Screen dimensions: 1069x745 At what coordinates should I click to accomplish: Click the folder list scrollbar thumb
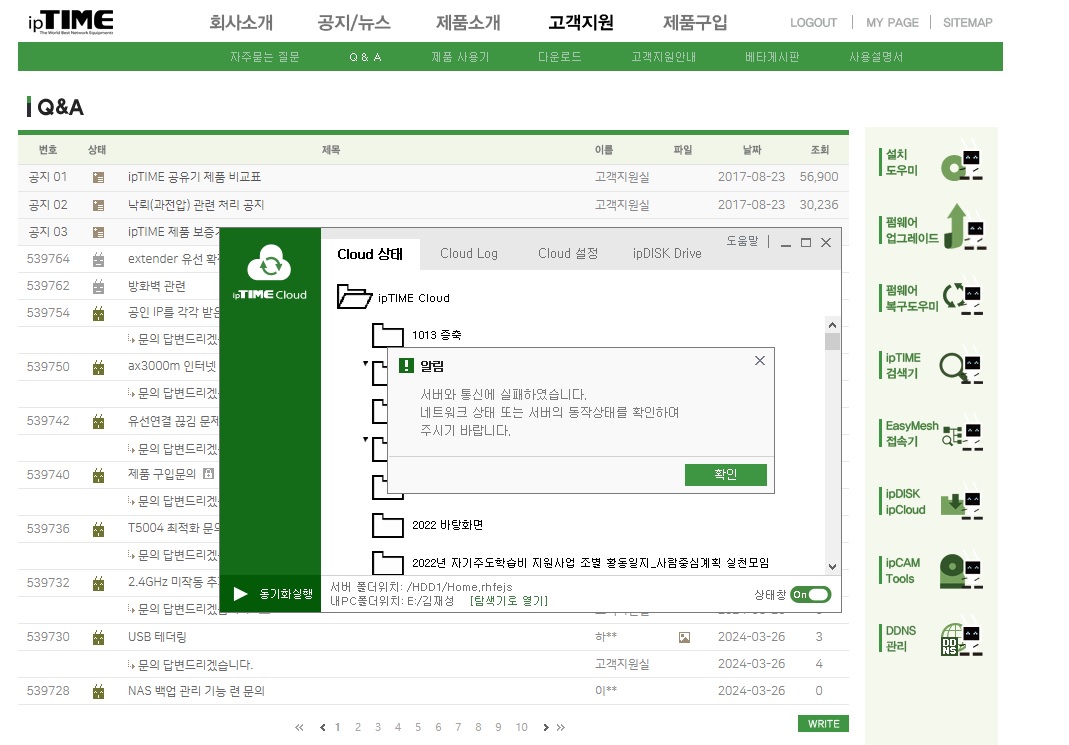coord(832,341)
